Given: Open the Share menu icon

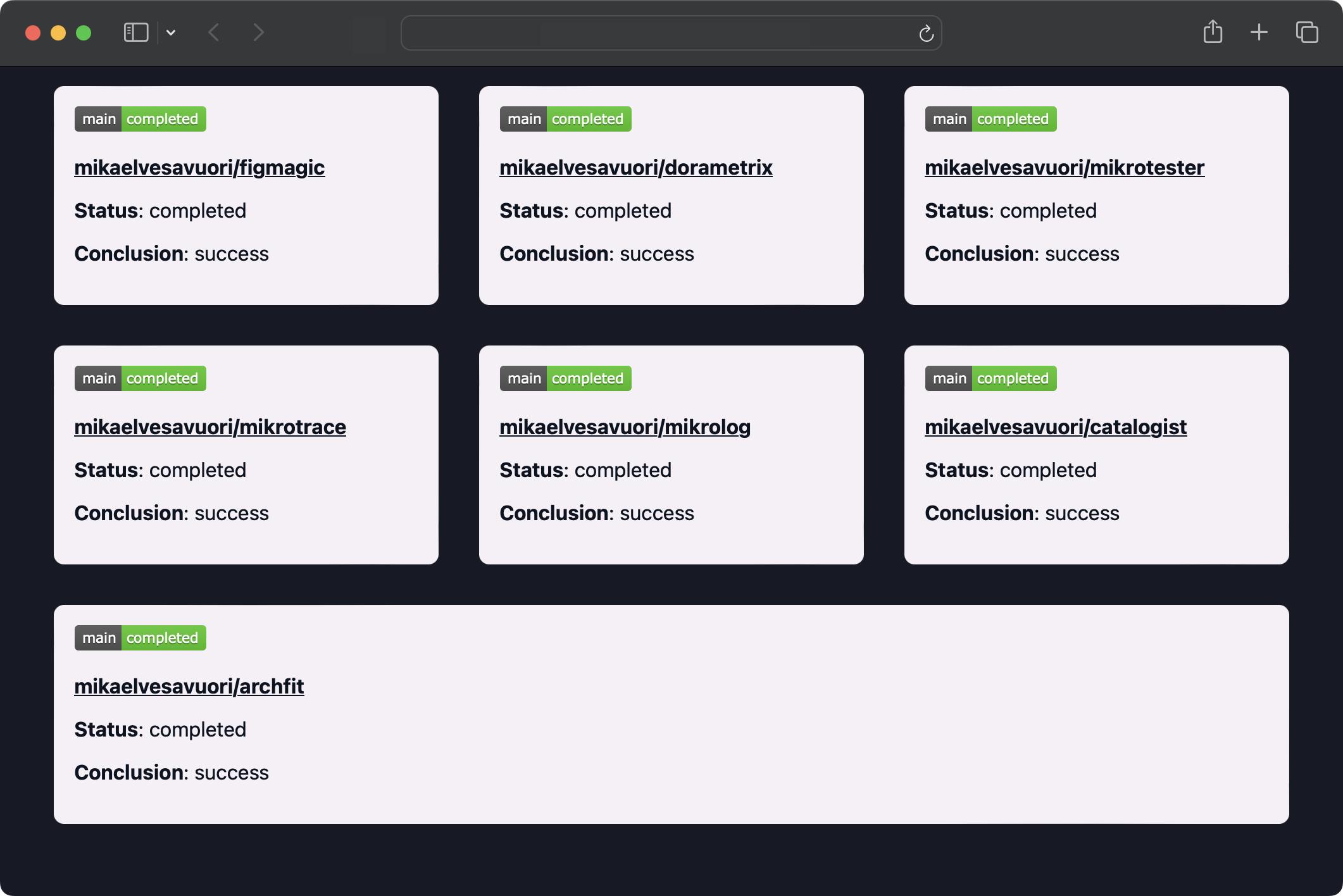Looking at the screenshot, I should click(x=1212, y=32).
